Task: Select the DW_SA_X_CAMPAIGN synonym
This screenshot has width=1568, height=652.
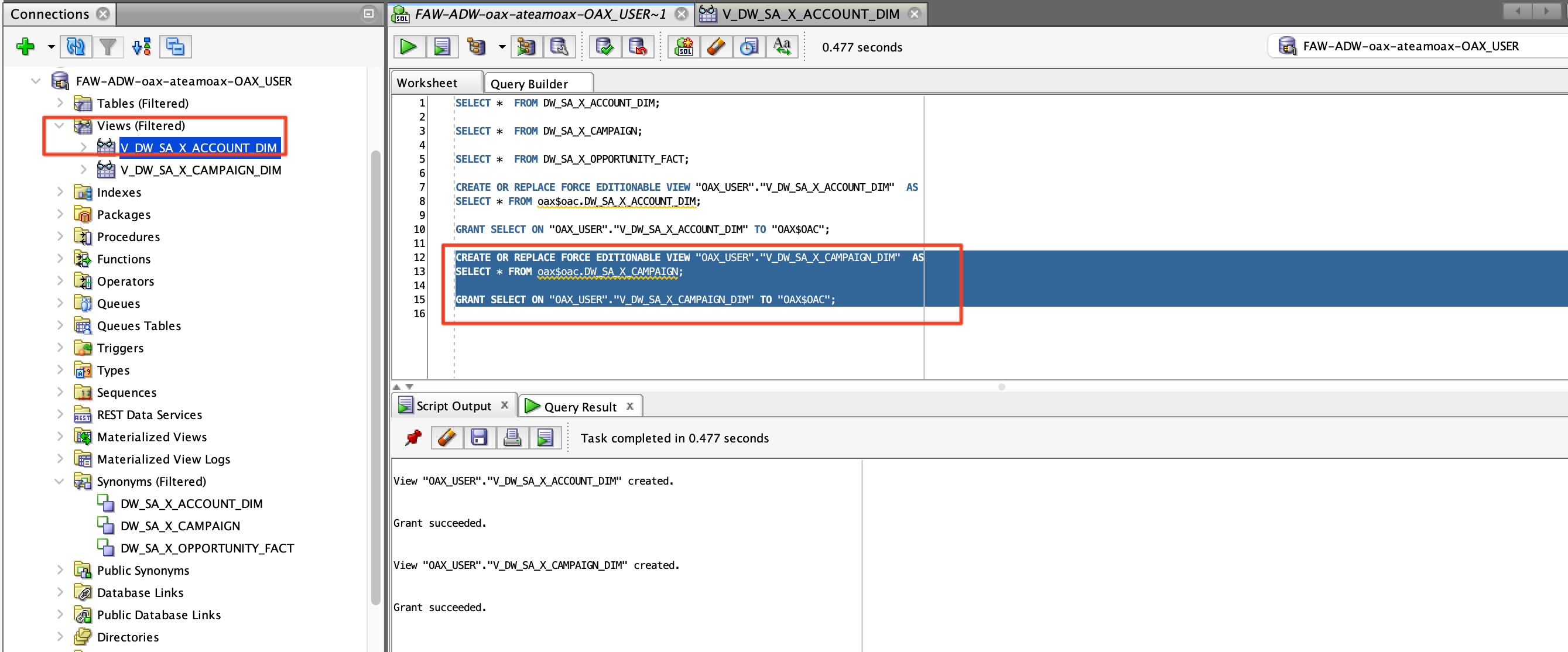Action: (x=180, y=526)
